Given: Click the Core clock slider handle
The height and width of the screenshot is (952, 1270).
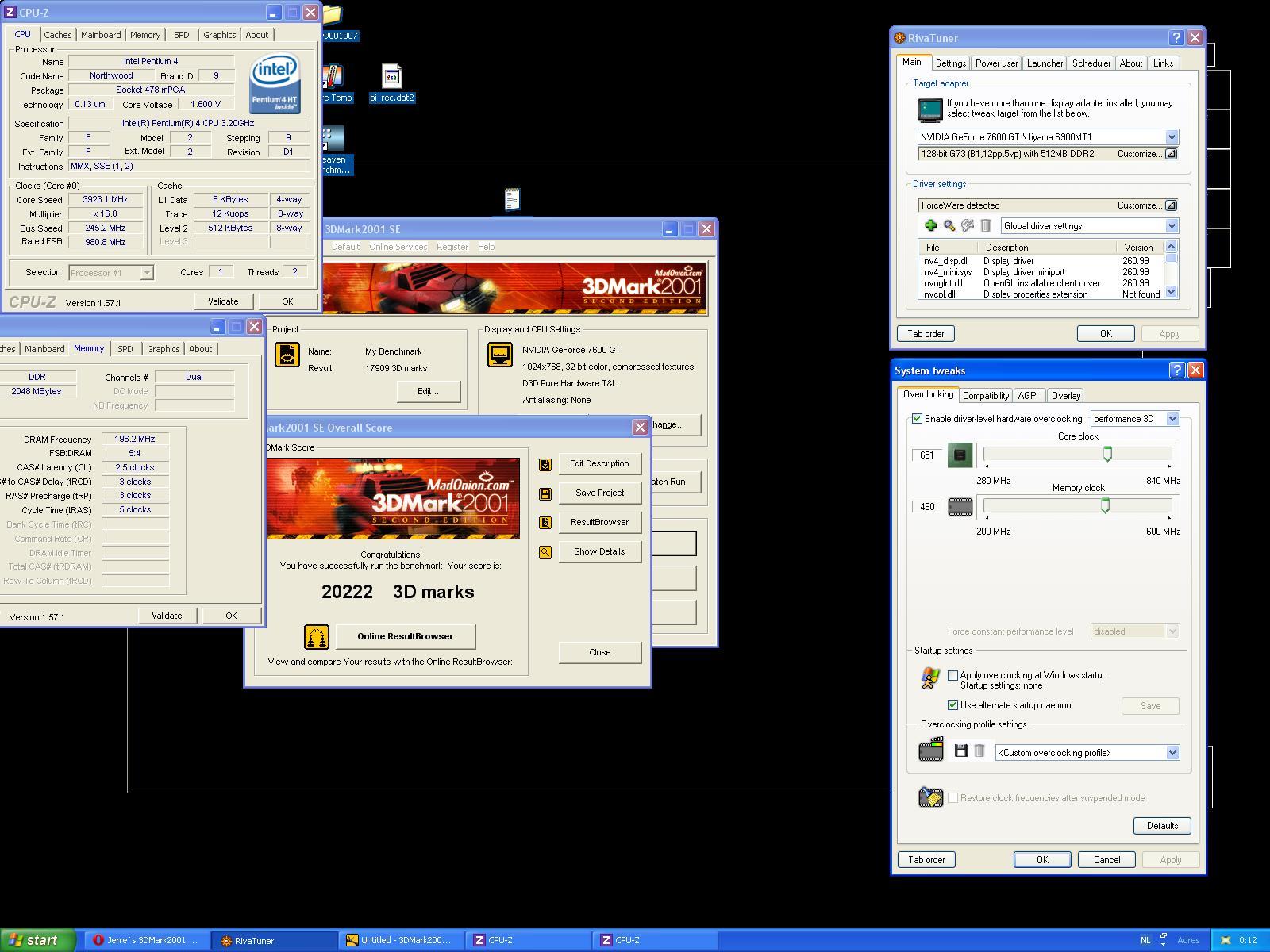Looking at the screenshot, I should [x=1107, y=455].
